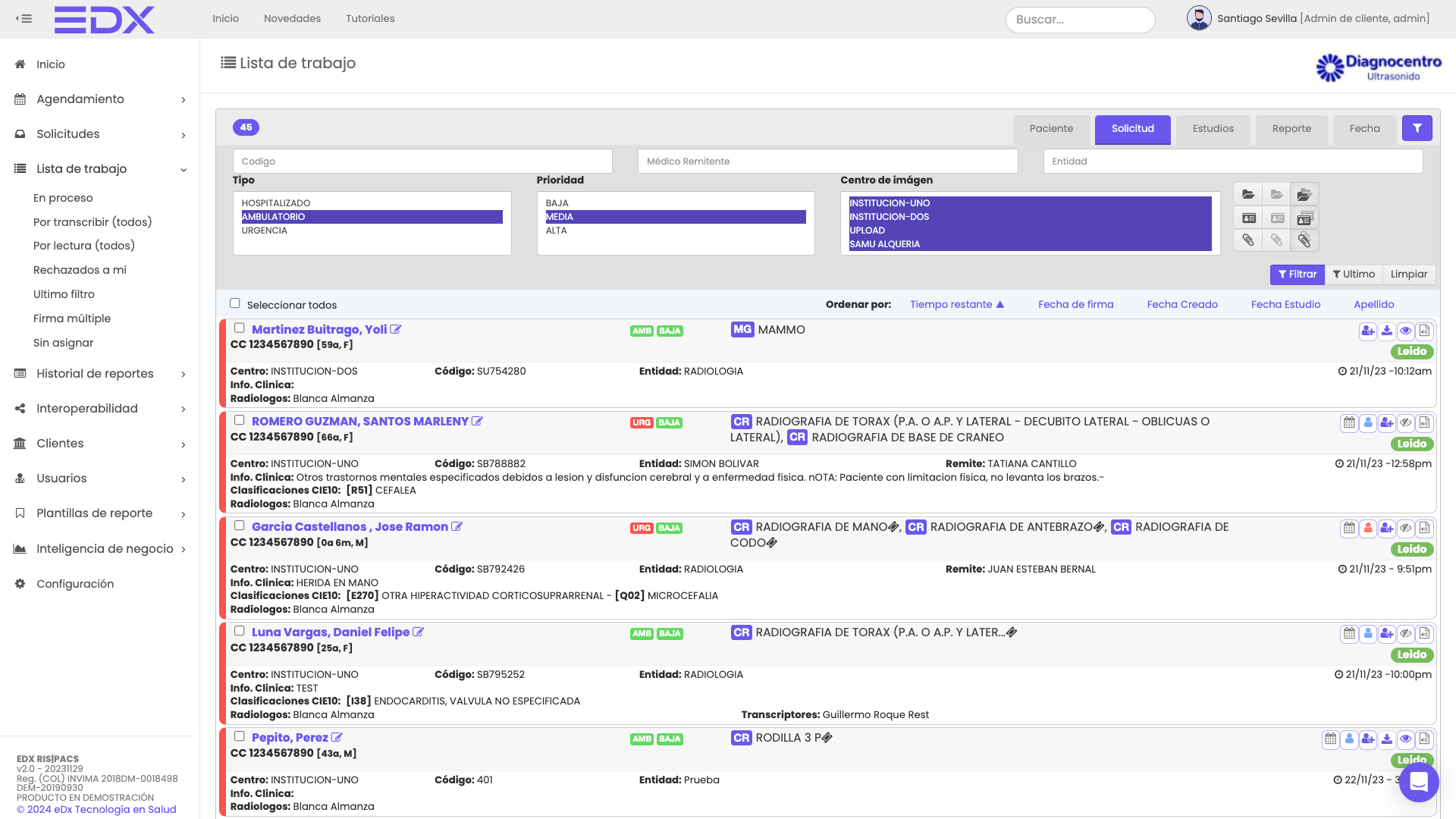This screenshot has height=819, width=1456.
Task: Expand the Solicitudes menu
Action: (100, 134)
